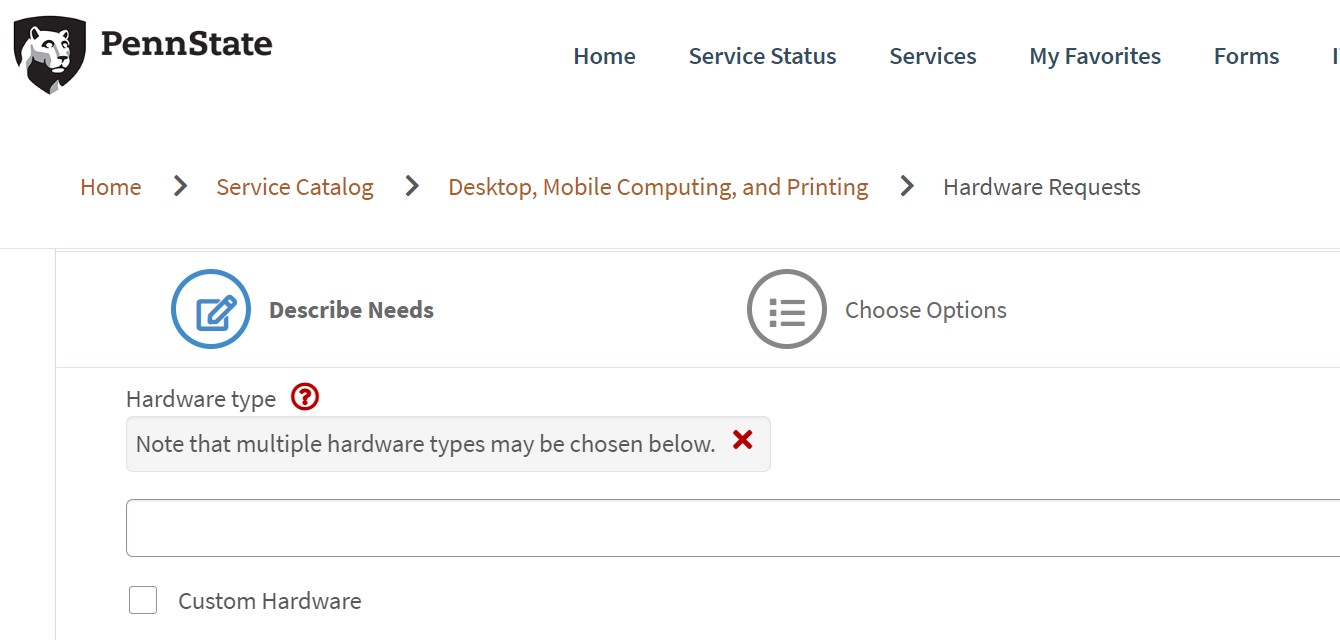The image size is (1340, 640).
Task: Click the Custom Hardware checkbox label
Action: 269,601
